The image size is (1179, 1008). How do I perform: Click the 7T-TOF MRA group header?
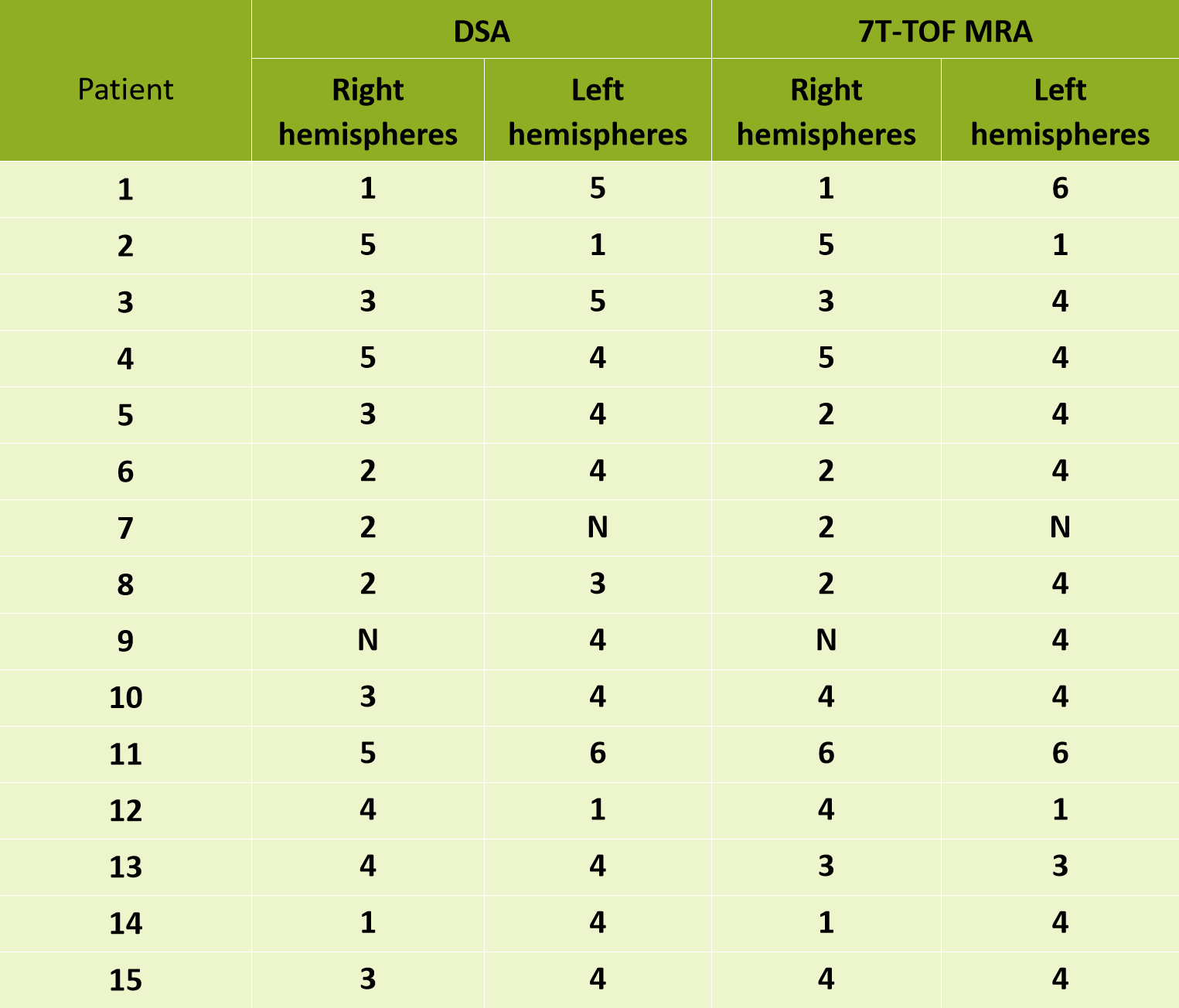[x=945, y=31]
